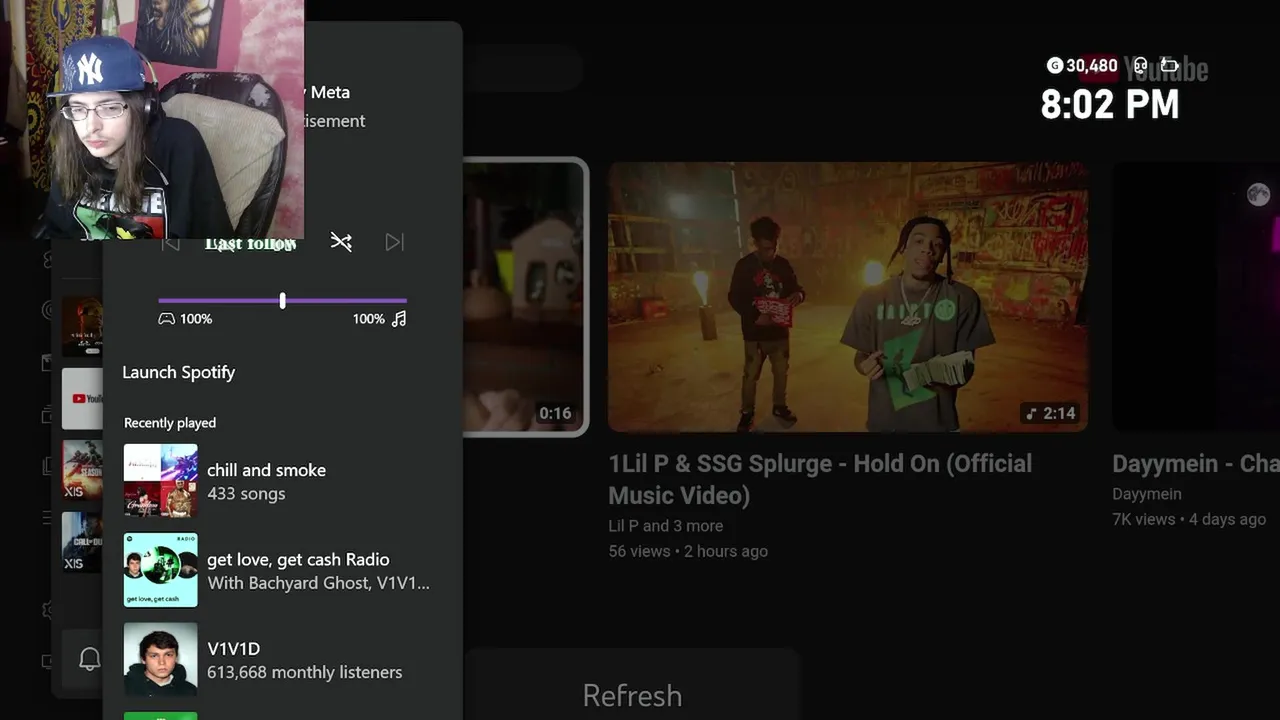The height and width of the screenshot is (720, 1280).
Task: Click the Refresh button
Action: [x=632, y=695]
